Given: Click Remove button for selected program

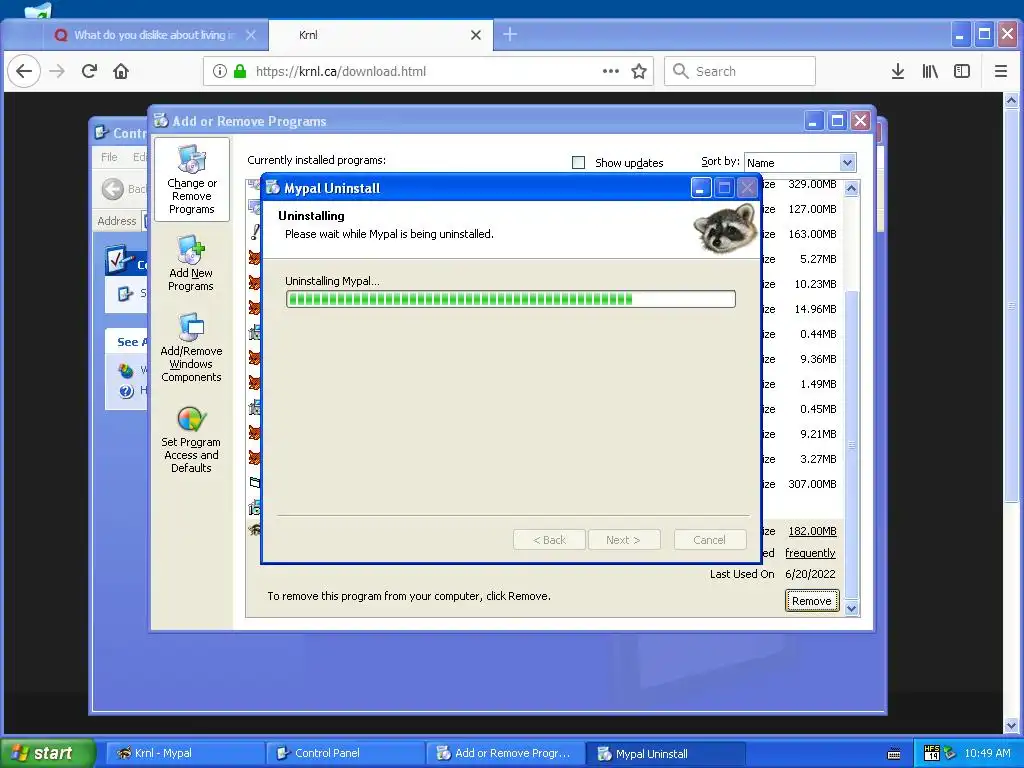Looking at the screenshot, I should pyautogui.click(x=812, y=601).
